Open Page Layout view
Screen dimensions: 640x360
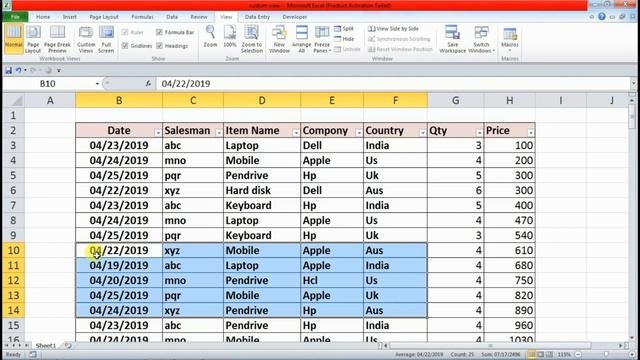(x=33, y=39)
